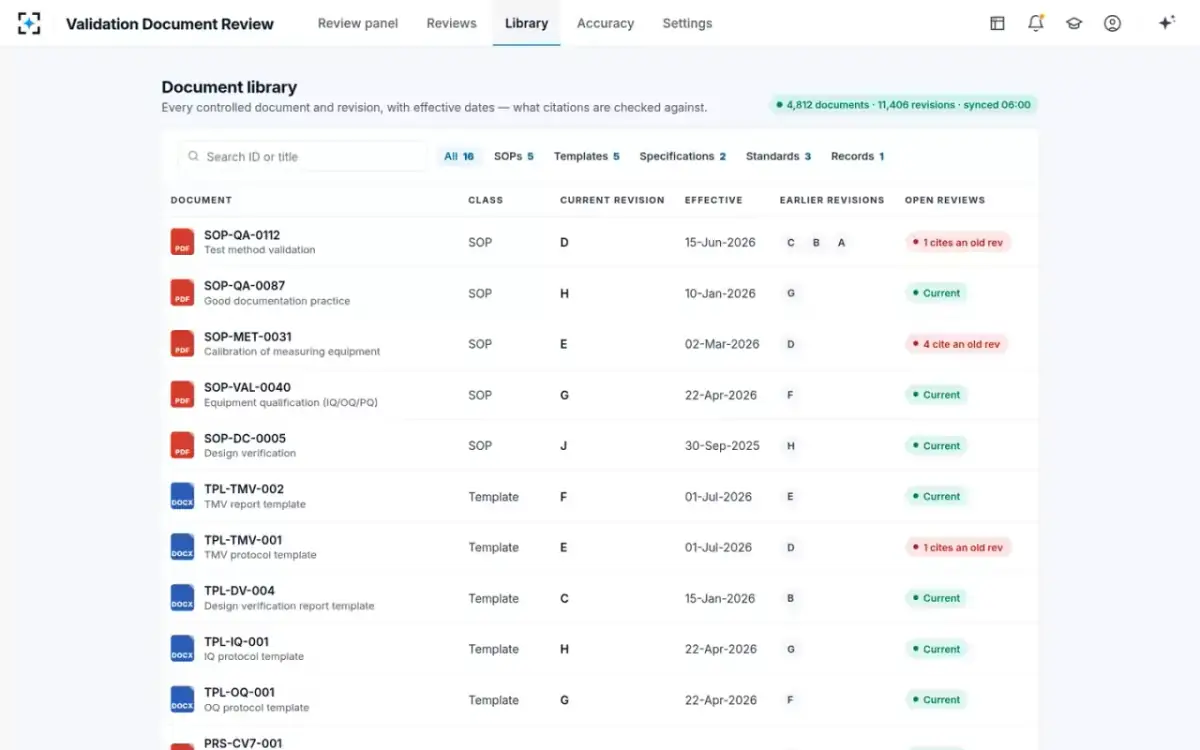The width and height of the screenshot is (1200, 750).
Task: Open document SOP-MET-0031
Action: coord(248,337)
